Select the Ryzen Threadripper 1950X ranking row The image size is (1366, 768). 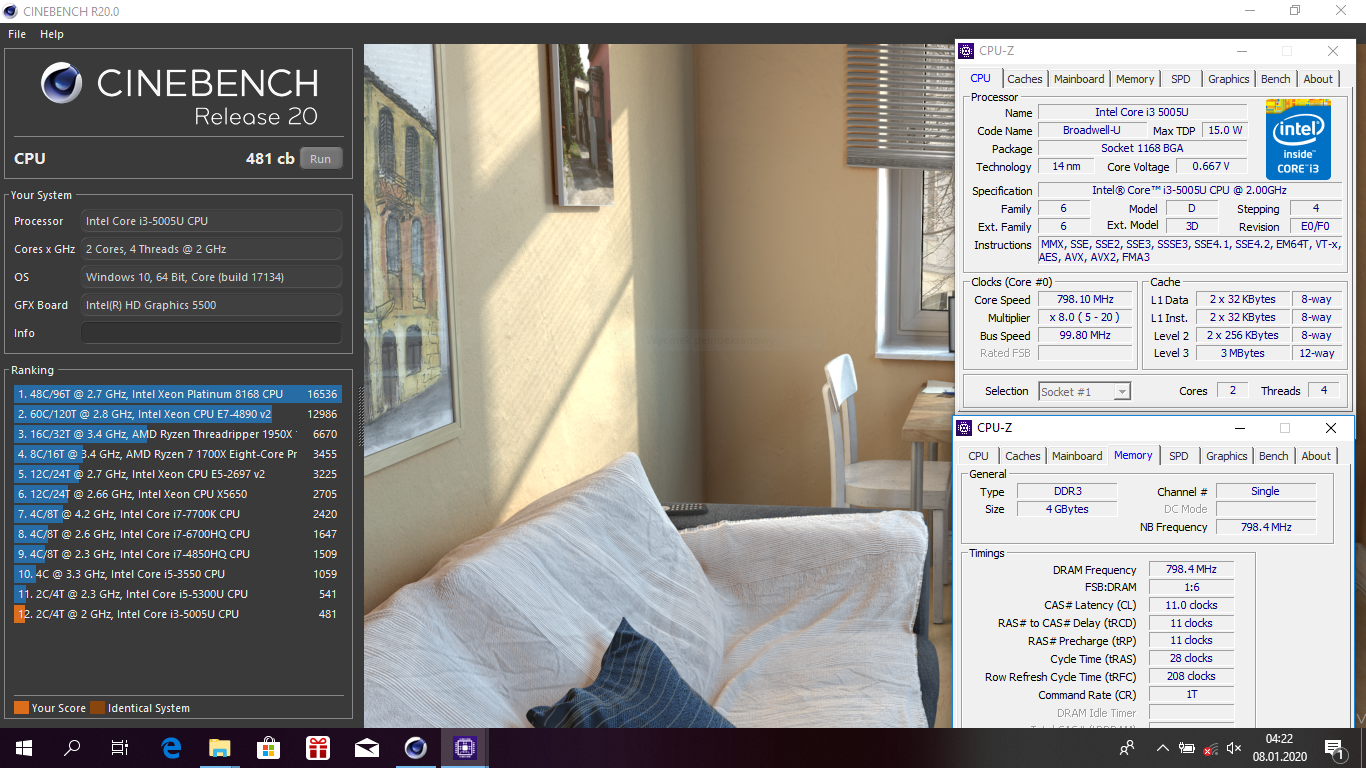[178, 434]
